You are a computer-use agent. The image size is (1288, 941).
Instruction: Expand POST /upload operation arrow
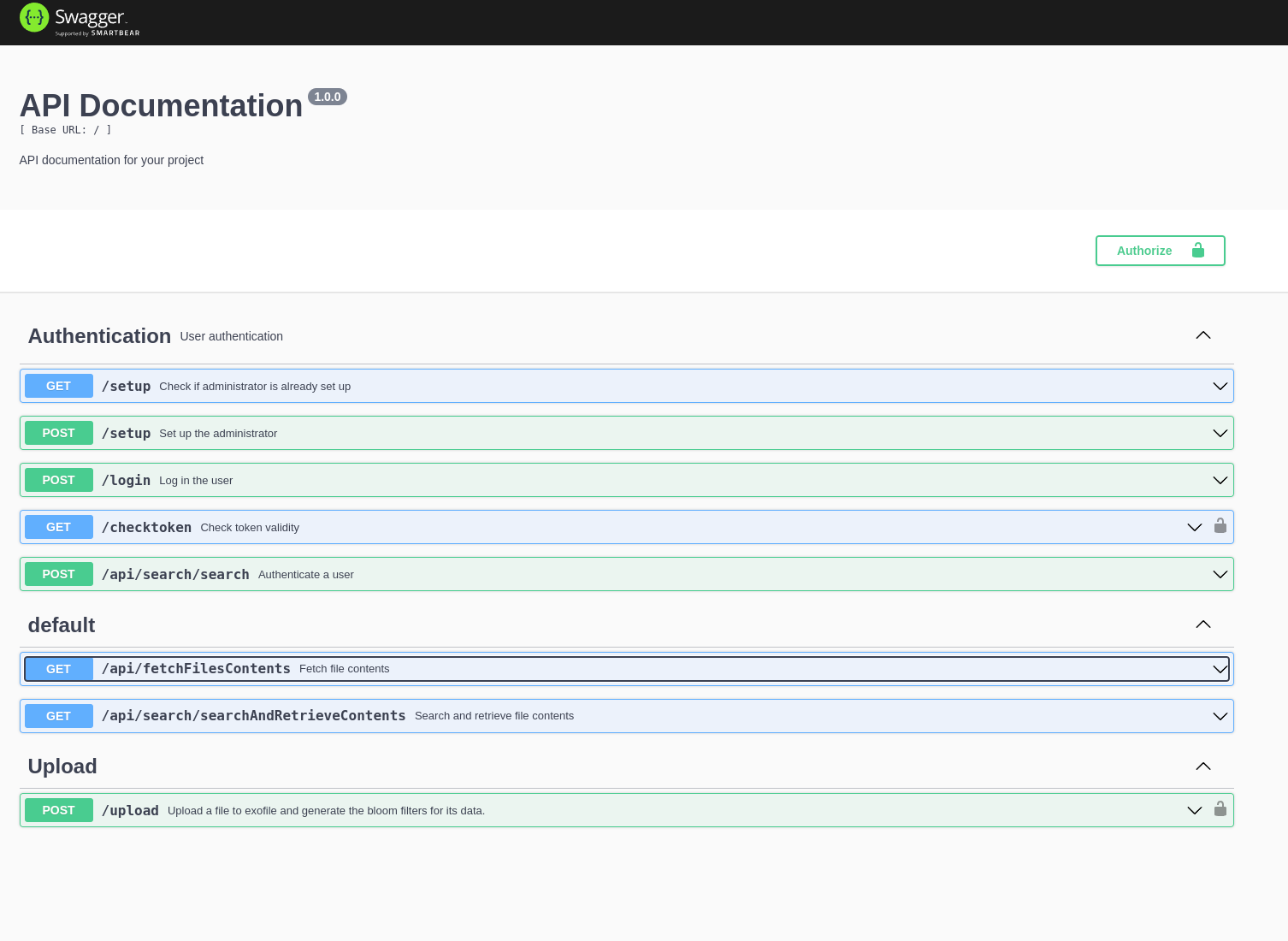[x=1195, y=811]
